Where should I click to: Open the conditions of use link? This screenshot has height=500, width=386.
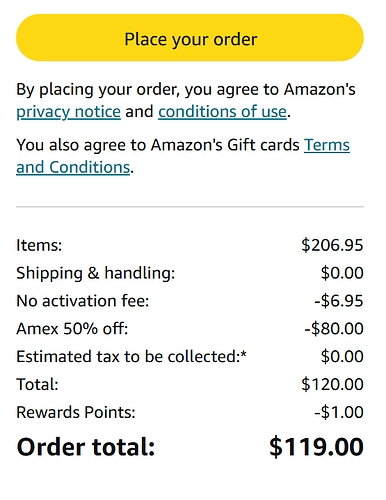222,112
